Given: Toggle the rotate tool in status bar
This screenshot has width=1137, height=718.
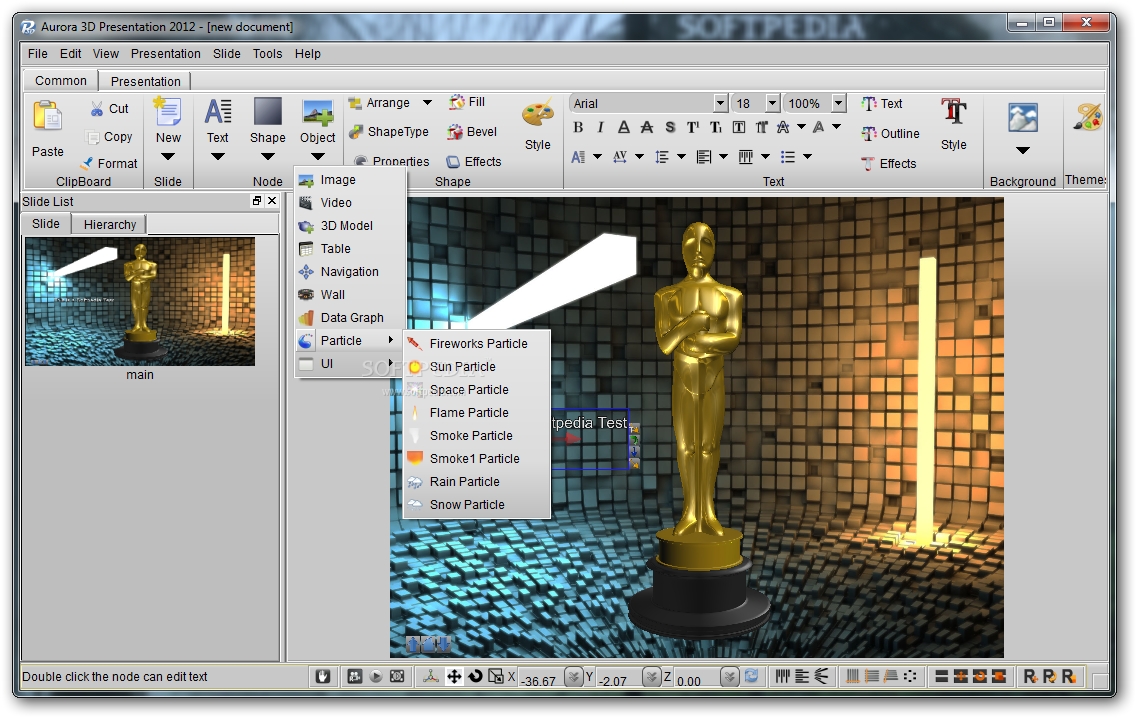Looking at the screenshot, I should point(475,676).
